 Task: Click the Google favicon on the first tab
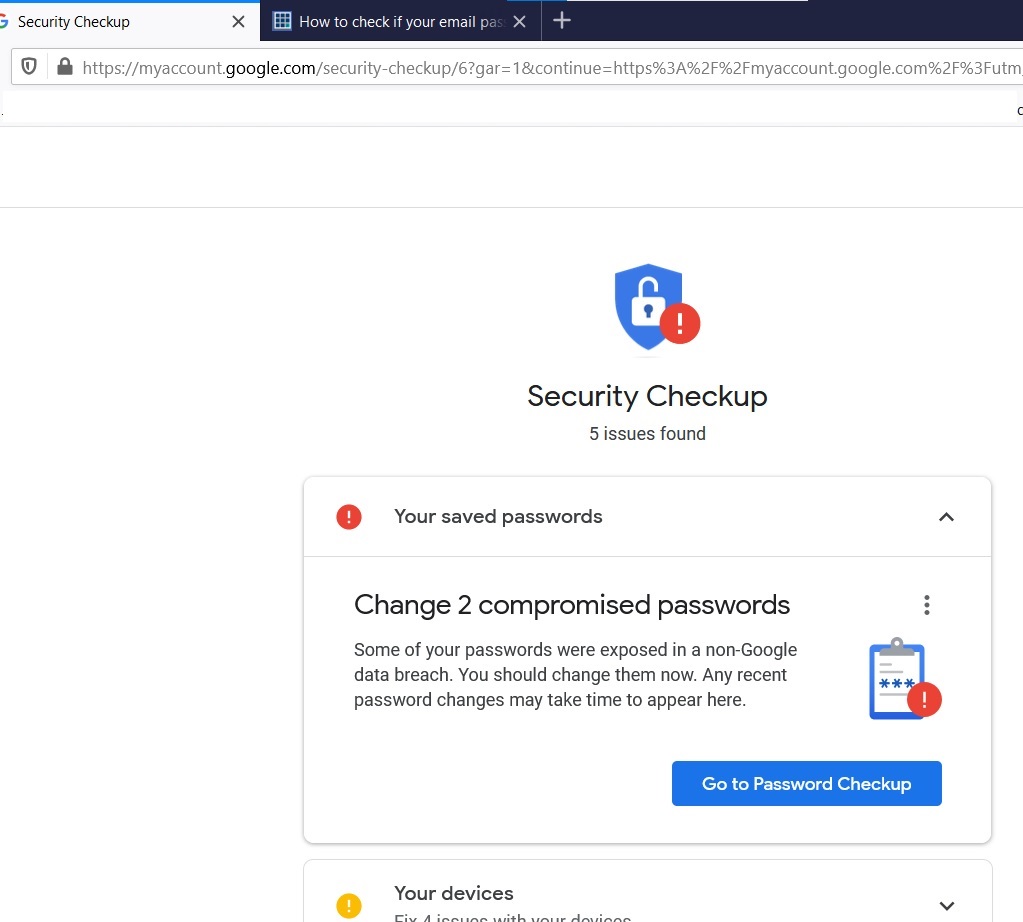(4, 22)
